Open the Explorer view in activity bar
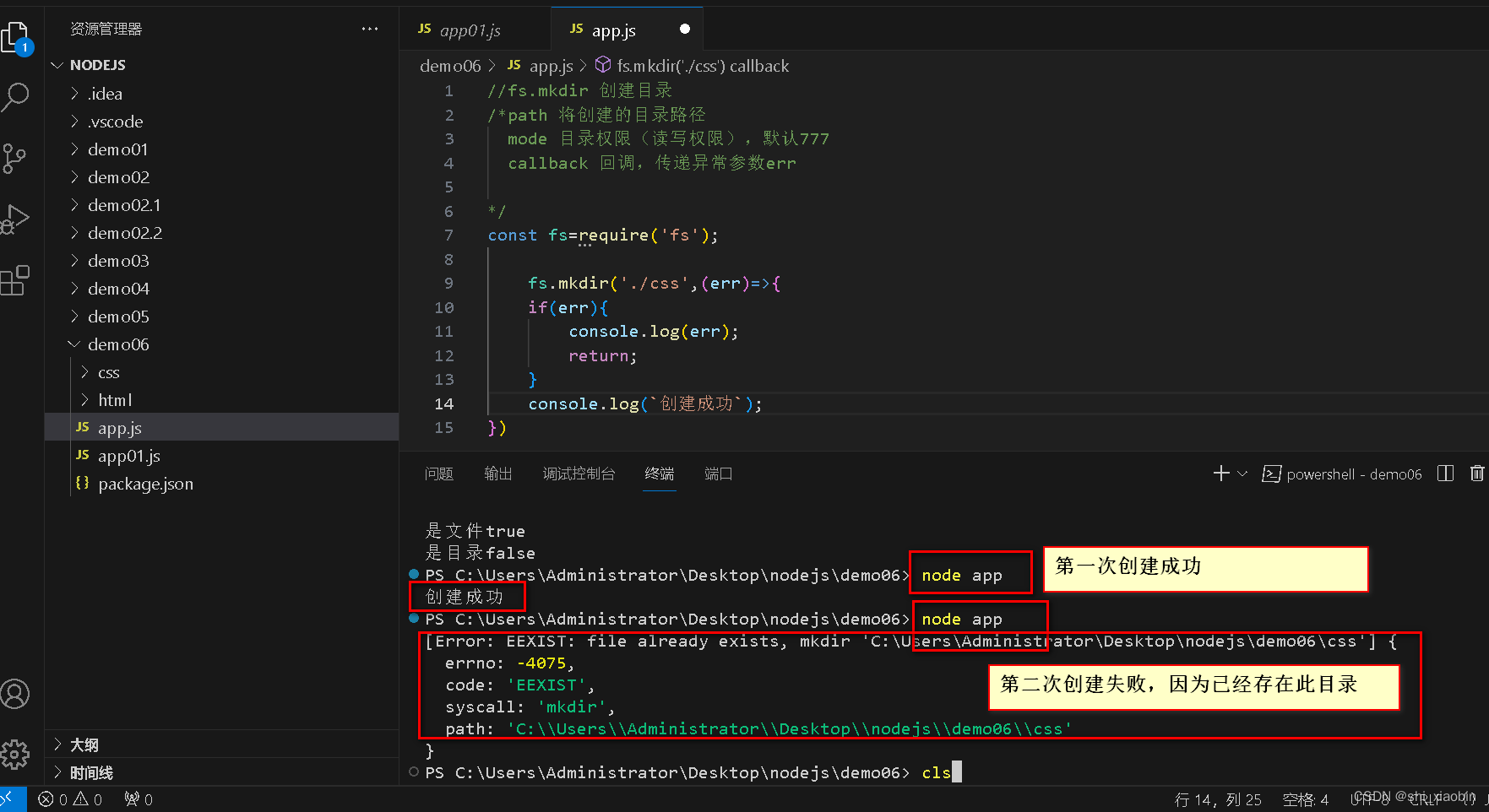The width and height of the screenshot is (1489, 812). [16, 38]
